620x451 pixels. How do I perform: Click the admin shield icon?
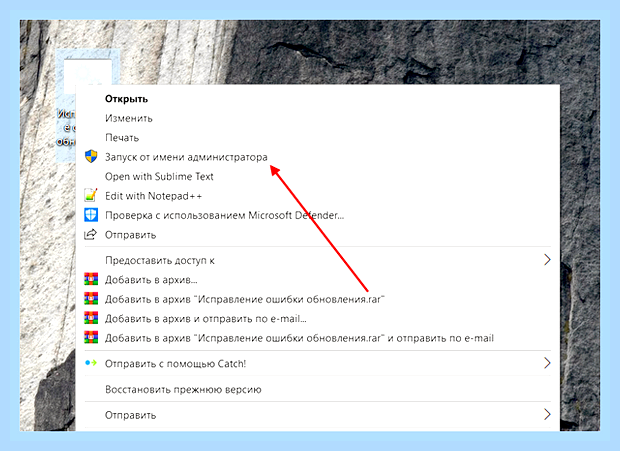coord(91,157)
